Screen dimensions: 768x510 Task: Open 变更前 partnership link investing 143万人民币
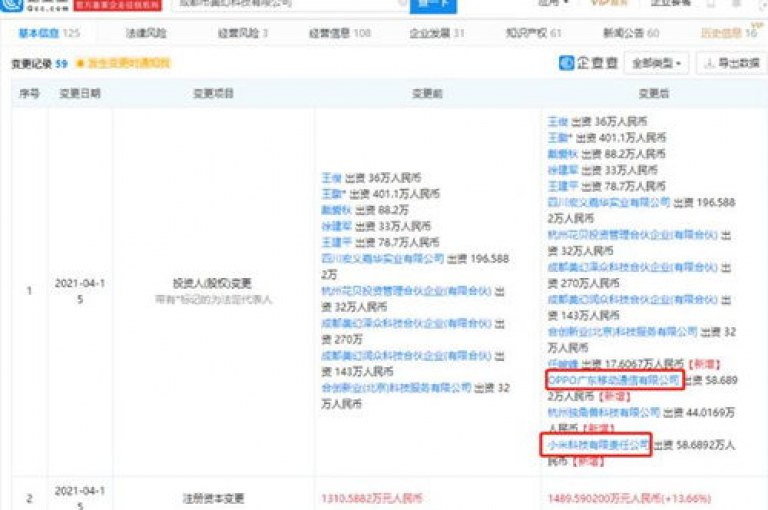(x=406, y=356)
